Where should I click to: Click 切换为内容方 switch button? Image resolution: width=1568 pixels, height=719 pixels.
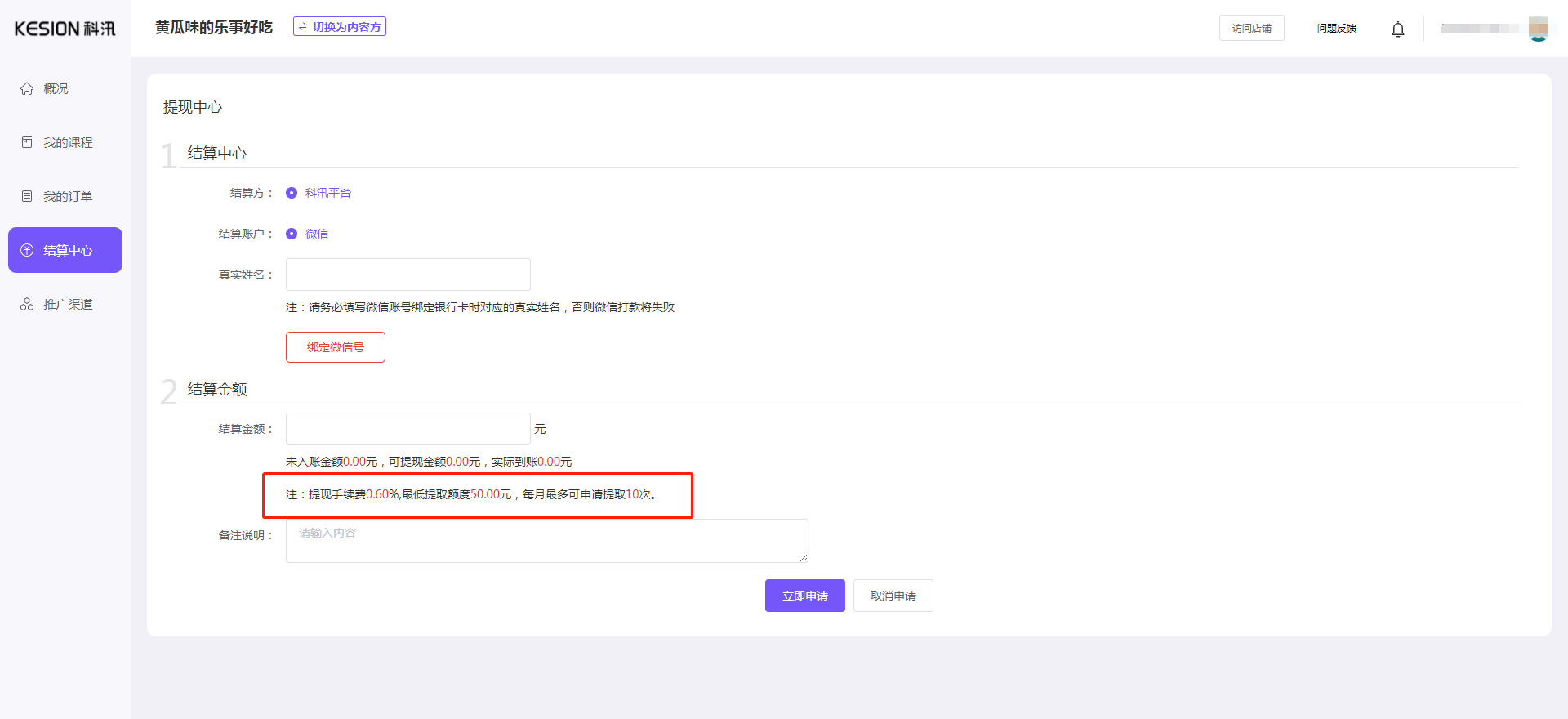[x=340, y=27]
